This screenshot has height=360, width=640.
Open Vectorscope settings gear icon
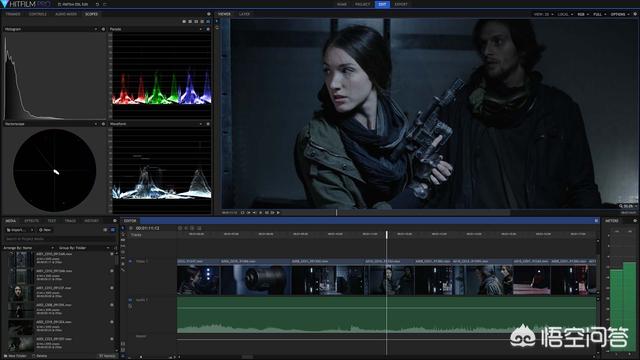(103, 124)
